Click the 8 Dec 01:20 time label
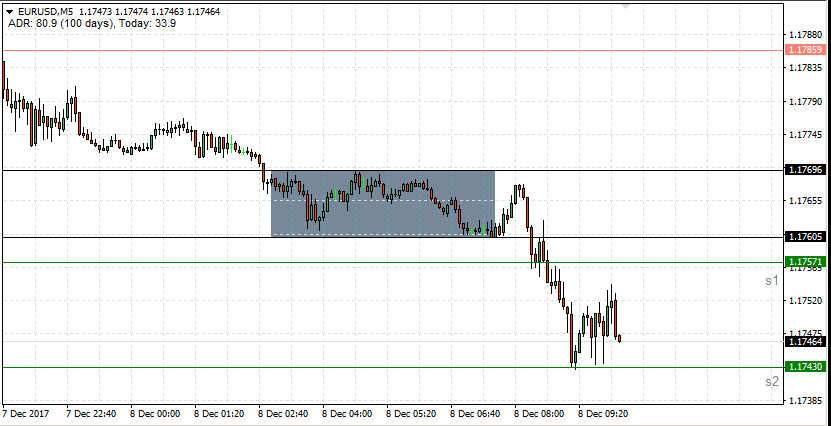Viewport: 831px width, 426px height. coord(219,413)
